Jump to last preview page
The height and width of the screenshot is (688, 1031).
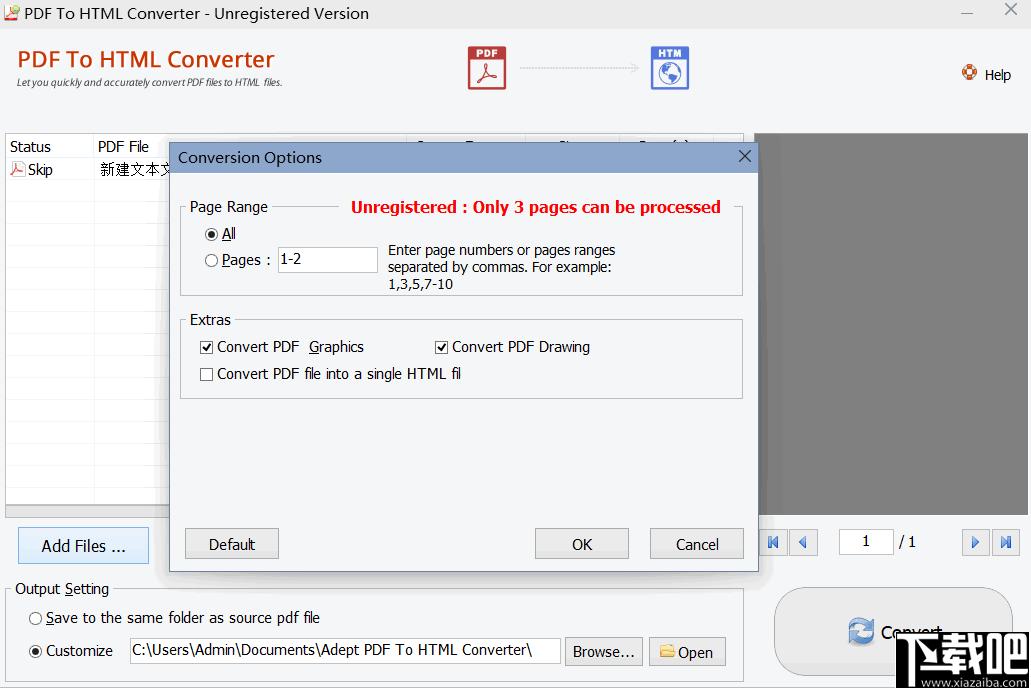[x=1005, y=543]
